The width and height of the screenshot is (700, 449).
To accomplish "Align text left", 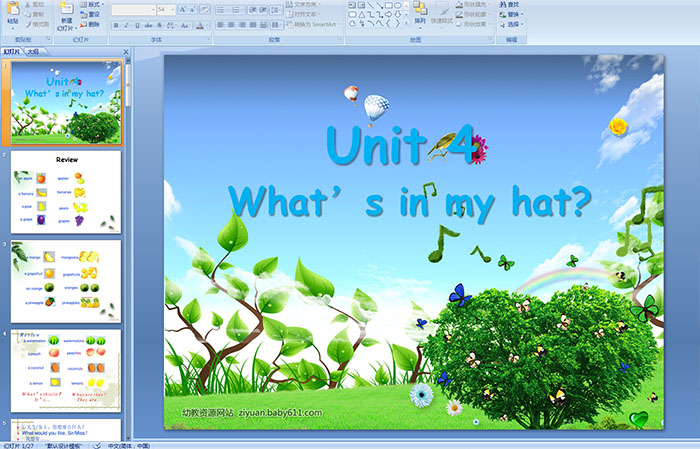I will 221,25.
